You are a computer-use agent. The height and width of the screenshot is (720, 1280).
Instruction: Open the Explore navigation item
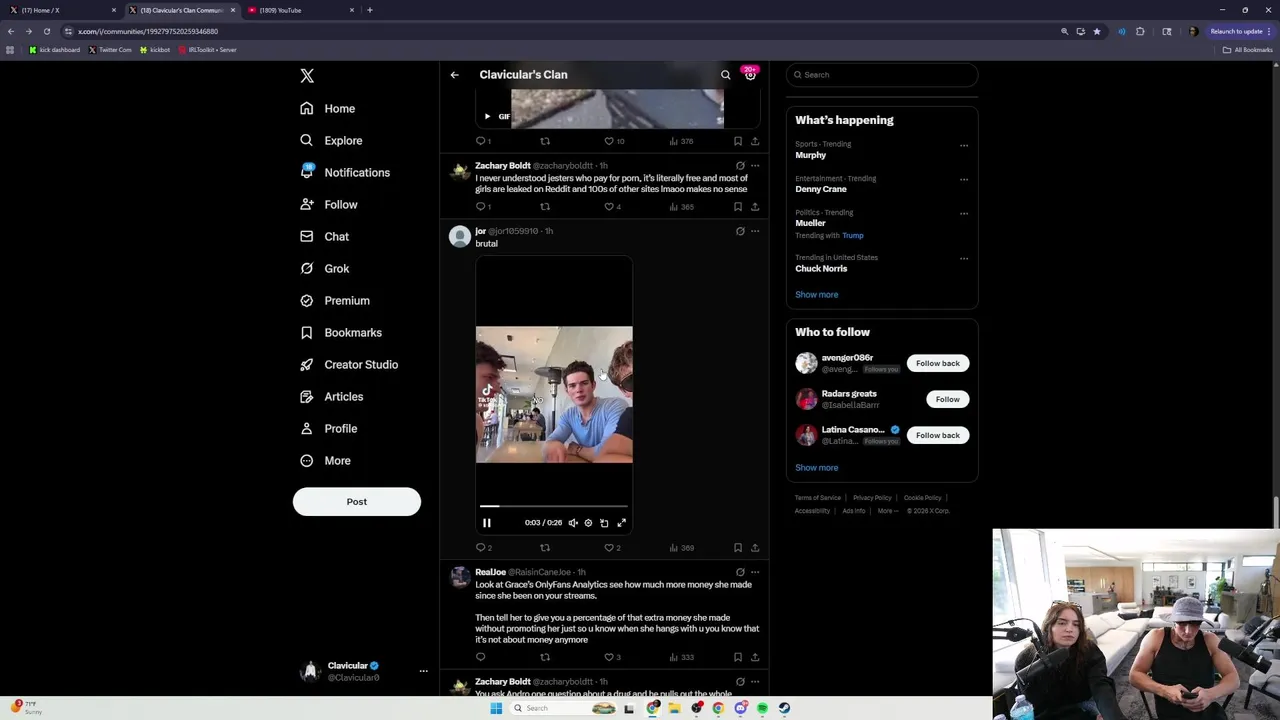tap(331, 140)
